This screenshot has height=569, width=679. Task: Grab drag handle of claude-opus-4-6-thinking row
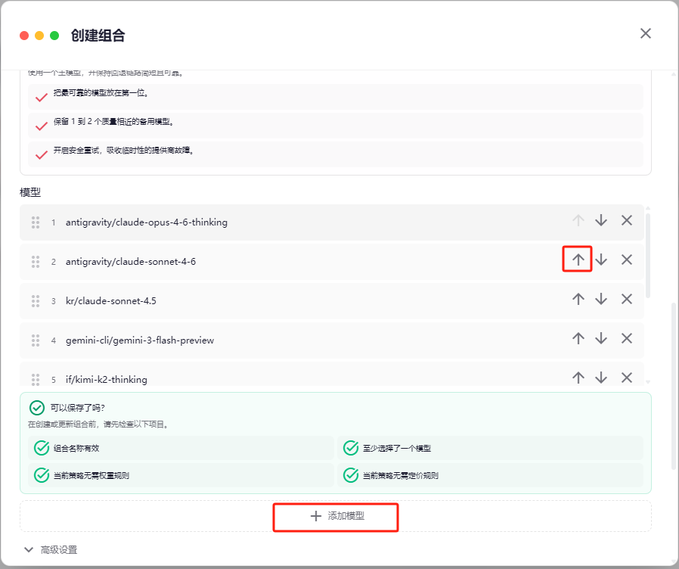pos(36,223)
